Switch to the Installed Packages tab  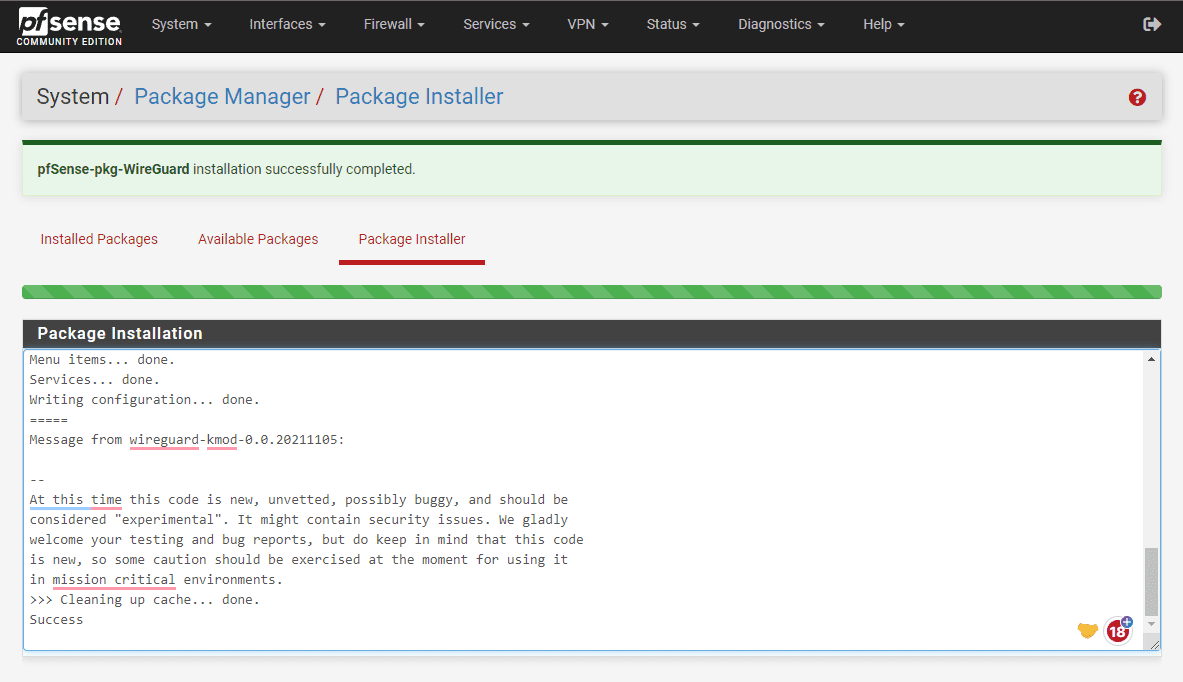tap(99, 239)
